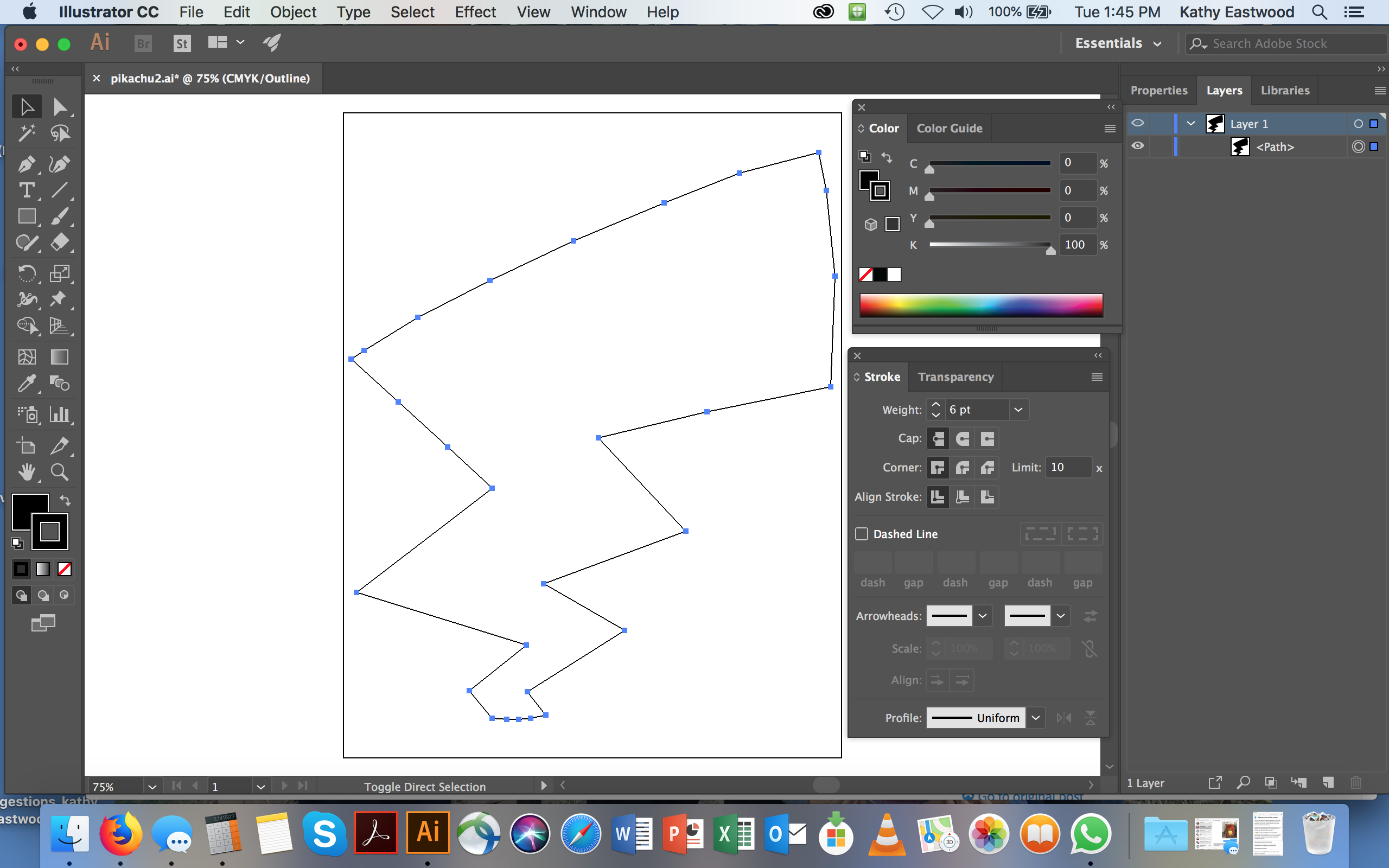Click the next artboard arrow
The image size is (1389, 868).
[284, 786]
